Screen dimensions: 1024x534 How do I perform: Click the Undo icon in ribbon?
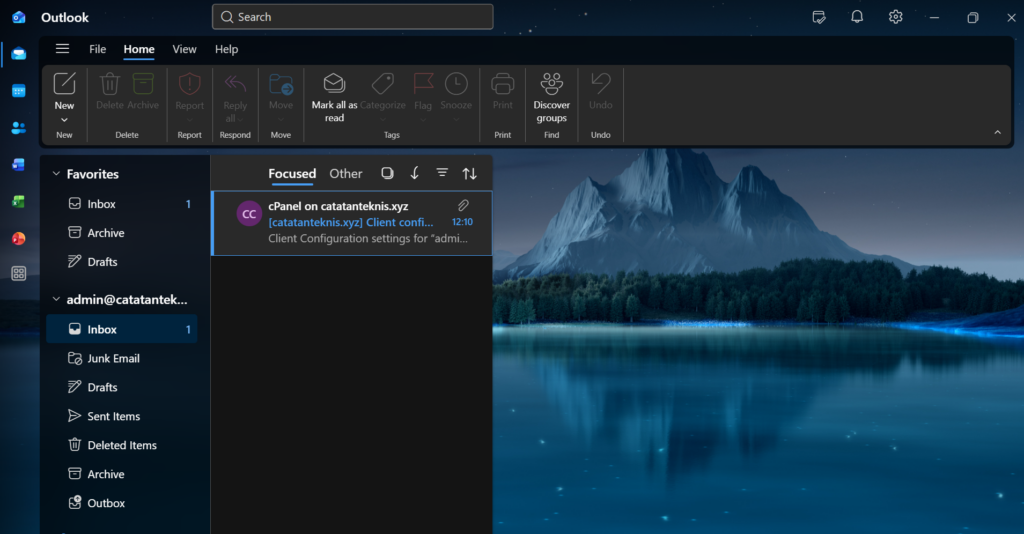point(601,84)
